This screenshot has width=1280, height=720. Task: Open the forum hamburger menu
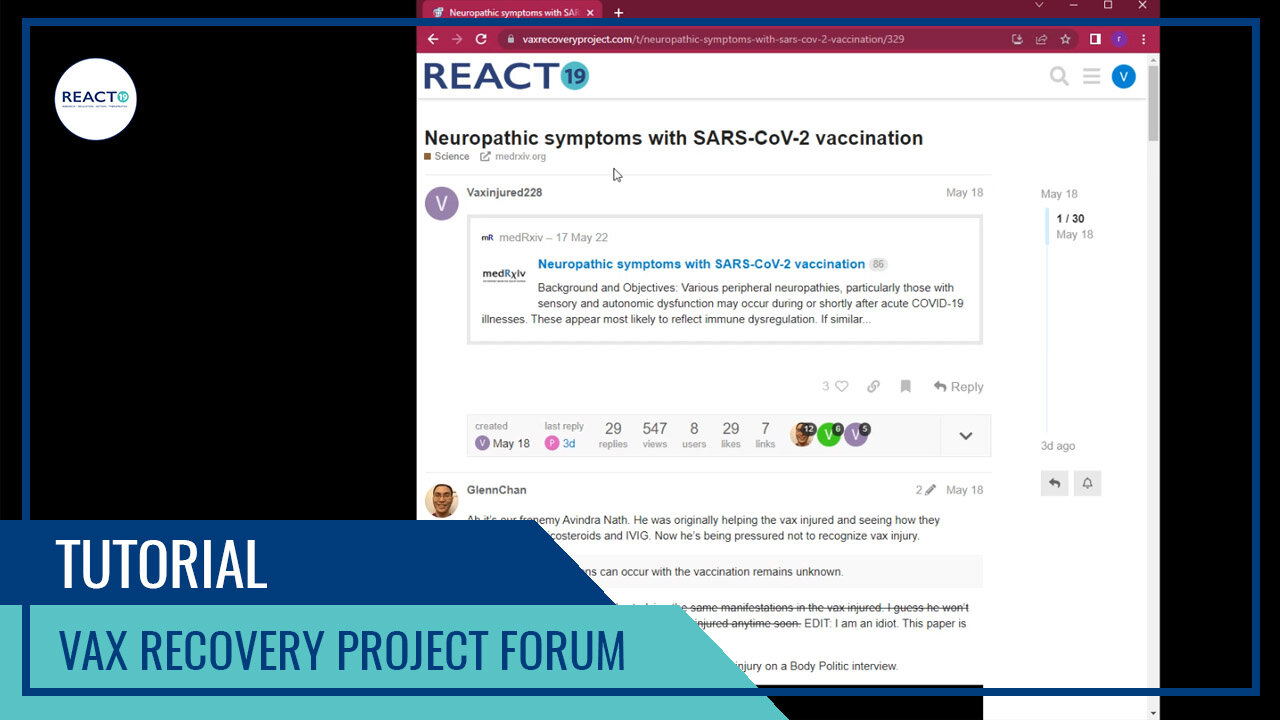[x=1091, y=76]
